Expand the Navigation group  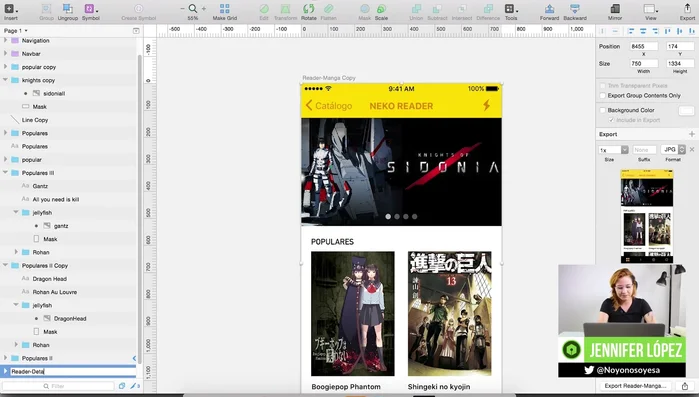tap(5, 40)
